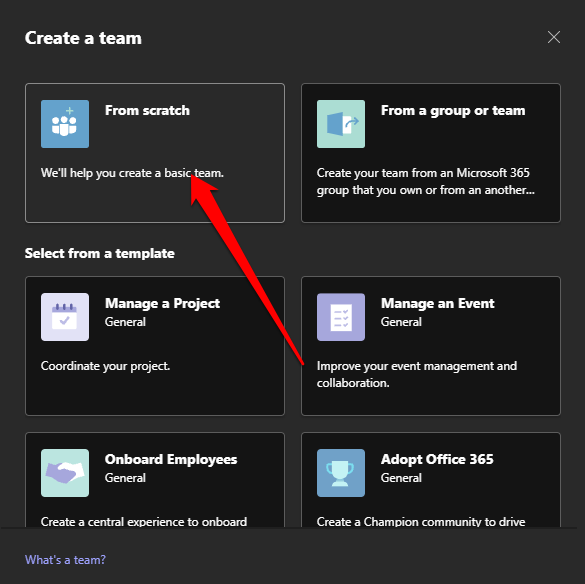Click the From a group or team icon
Viewport: 585px width, 584px height.
coord(341,124)
